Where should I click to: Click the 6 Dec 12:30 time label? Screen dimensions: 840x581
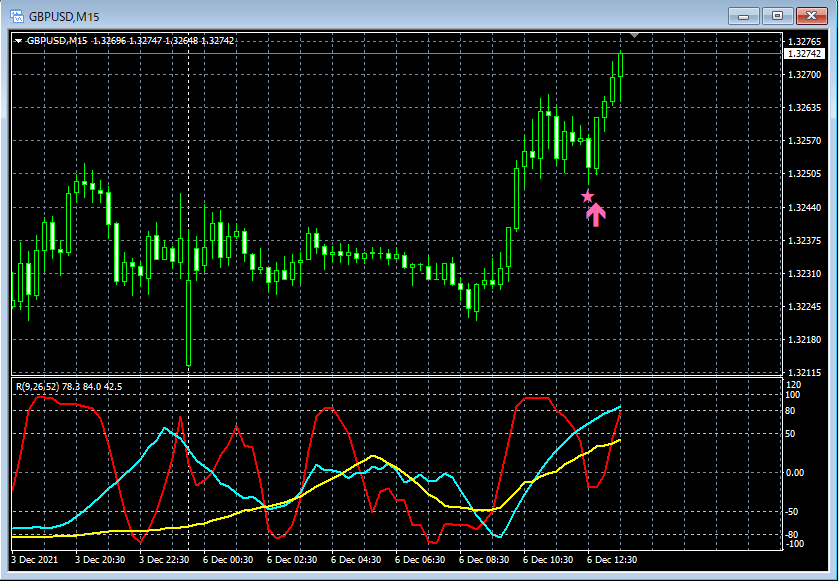(612, 560)
